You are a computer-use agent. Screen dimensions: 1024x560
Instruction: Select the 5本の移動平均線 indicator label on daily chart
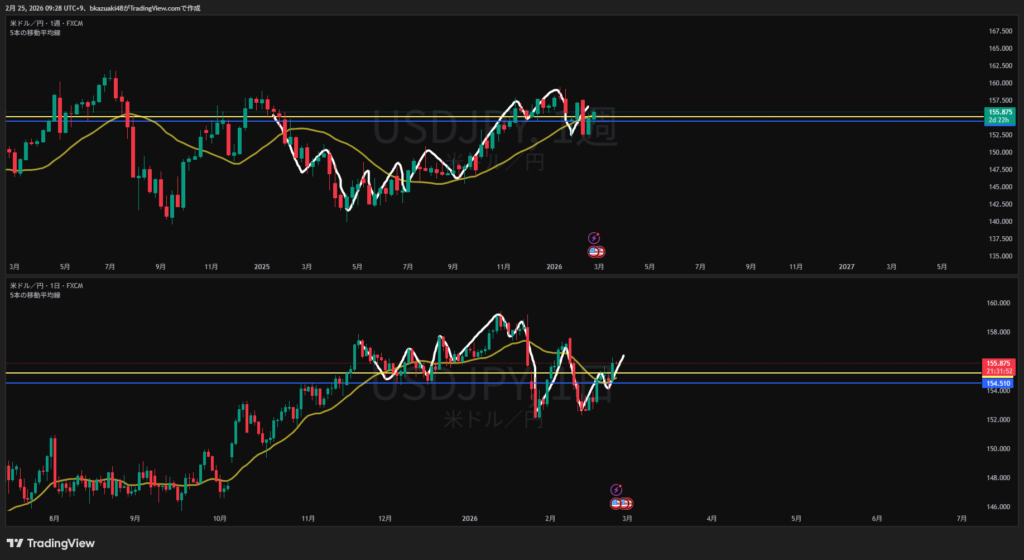pyautogui.click(x=32, y=295)
